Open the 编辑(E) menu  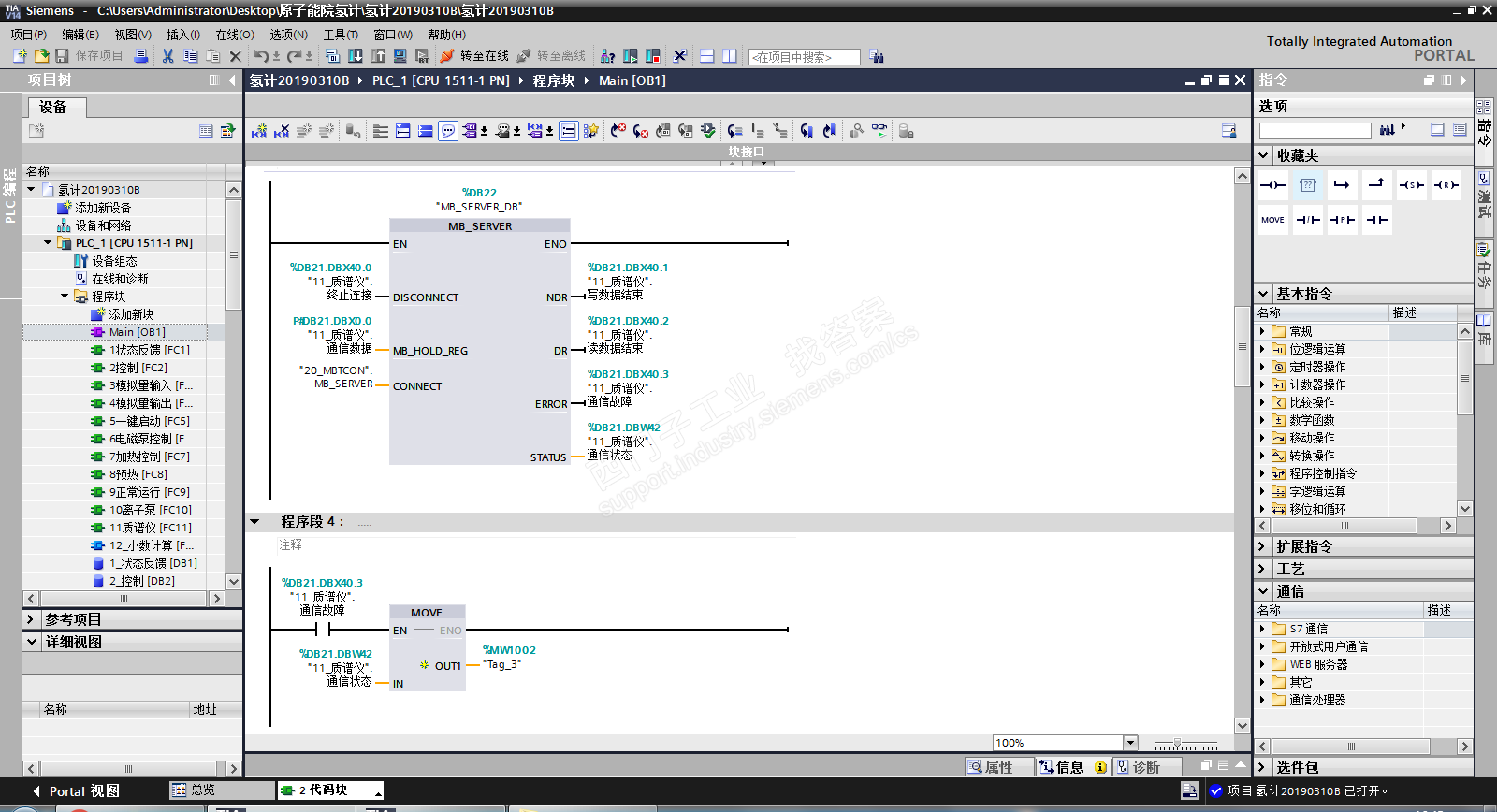80,35
